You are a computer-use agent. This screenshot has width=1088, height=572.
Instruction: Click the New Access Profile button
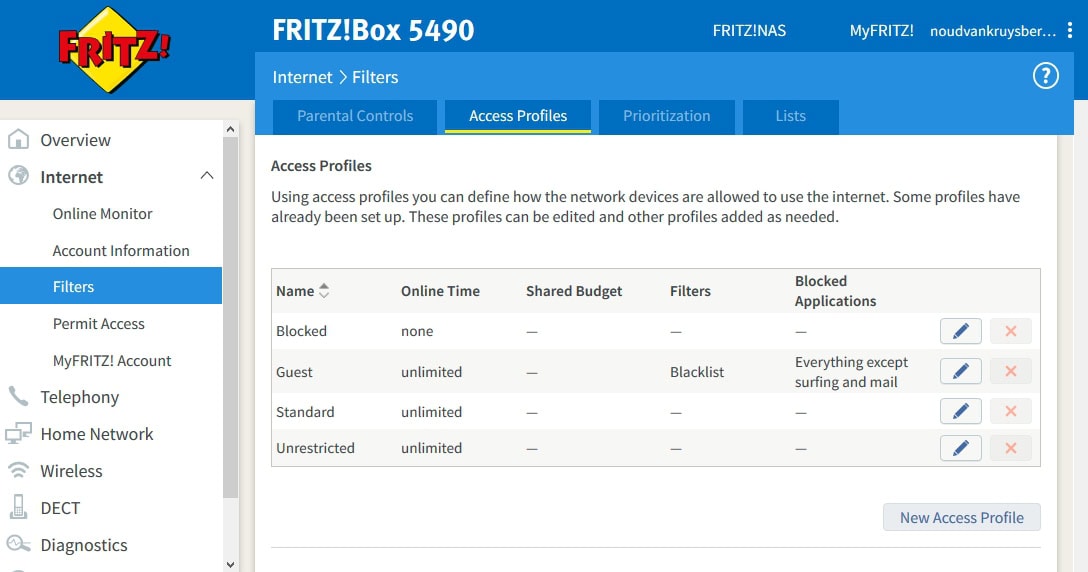tap(961, 517)
